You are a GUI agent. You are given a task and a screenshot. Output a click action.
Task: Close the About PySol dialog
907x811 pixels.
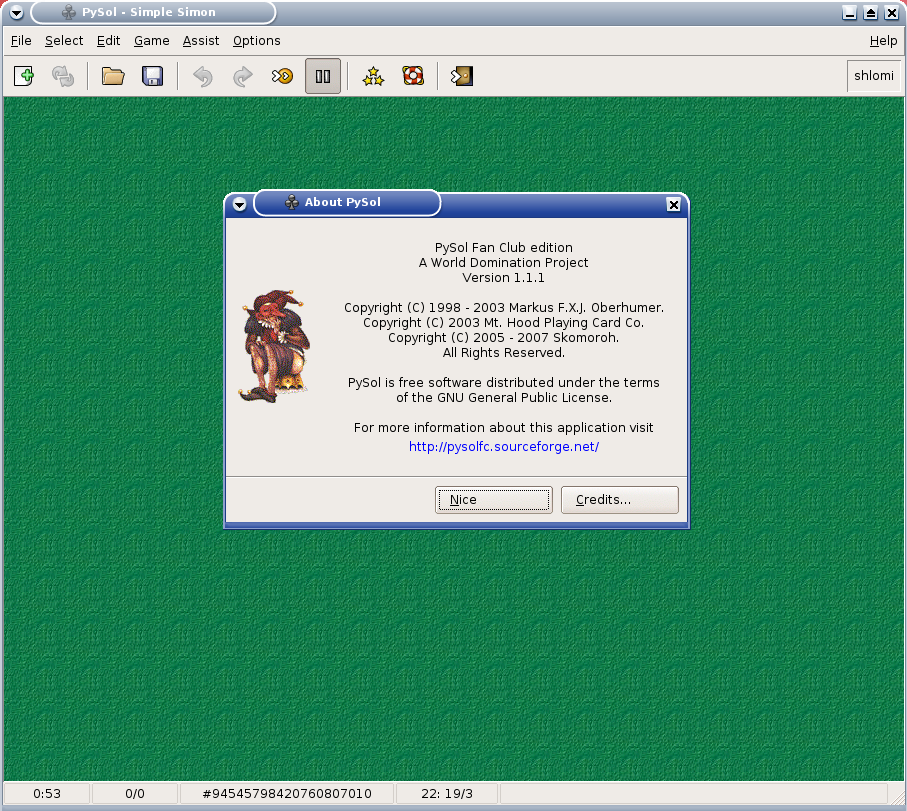[673, 205]
